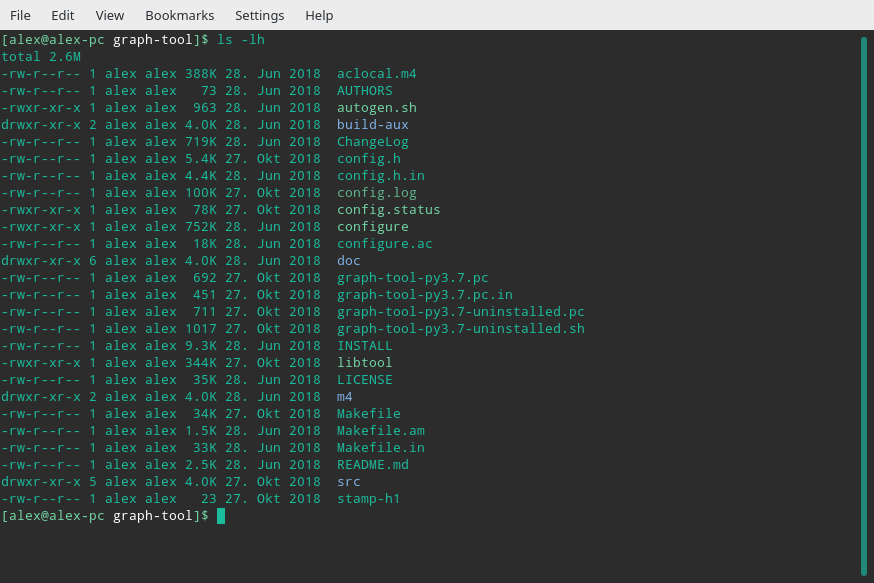
Task: Open the File menu
Action: click(20, 15)
